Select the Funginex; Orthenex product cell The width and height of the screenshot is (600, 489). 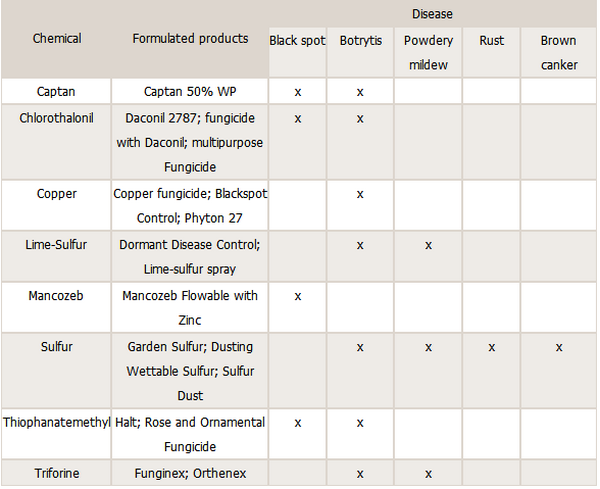pyautogui.click(x=190, y=473)
